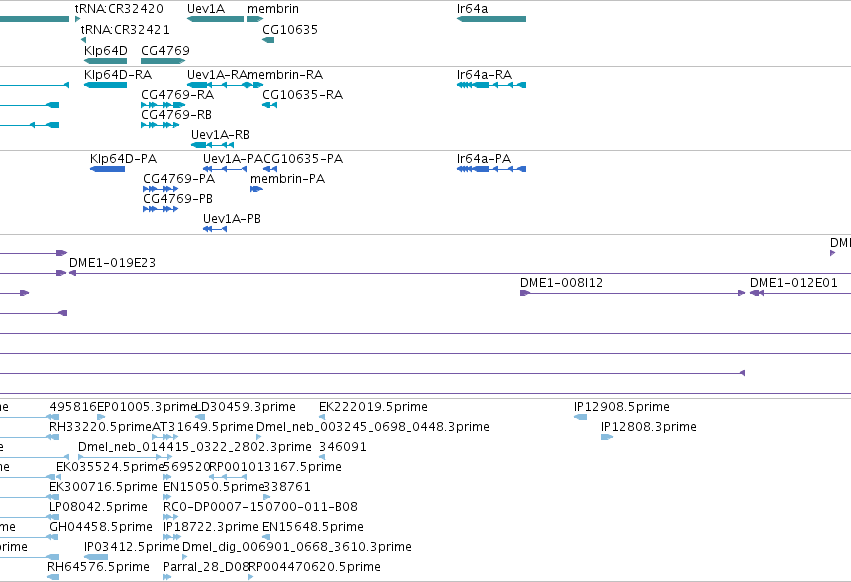Select the IP18722.3prime EST feature
851x582 pixels.
(172, 537)
